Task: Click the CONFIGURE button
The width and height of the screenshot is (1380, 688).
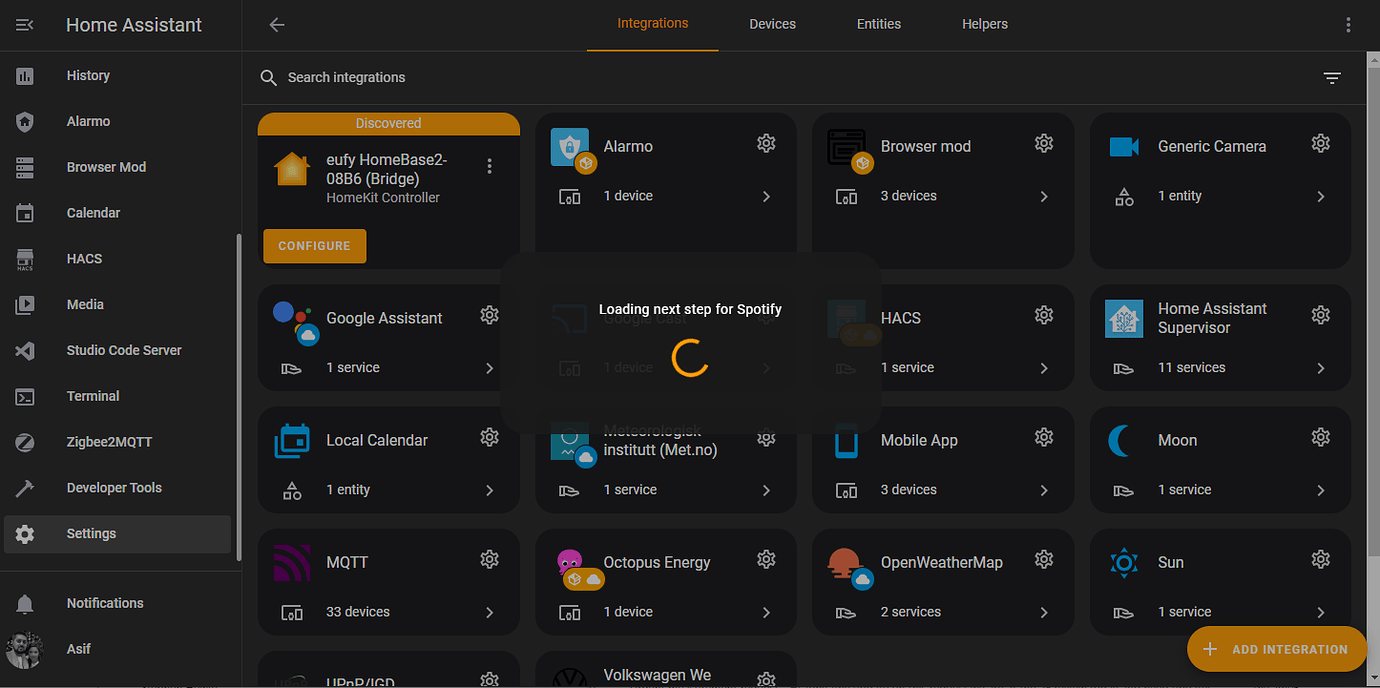Action: point(315,246)
